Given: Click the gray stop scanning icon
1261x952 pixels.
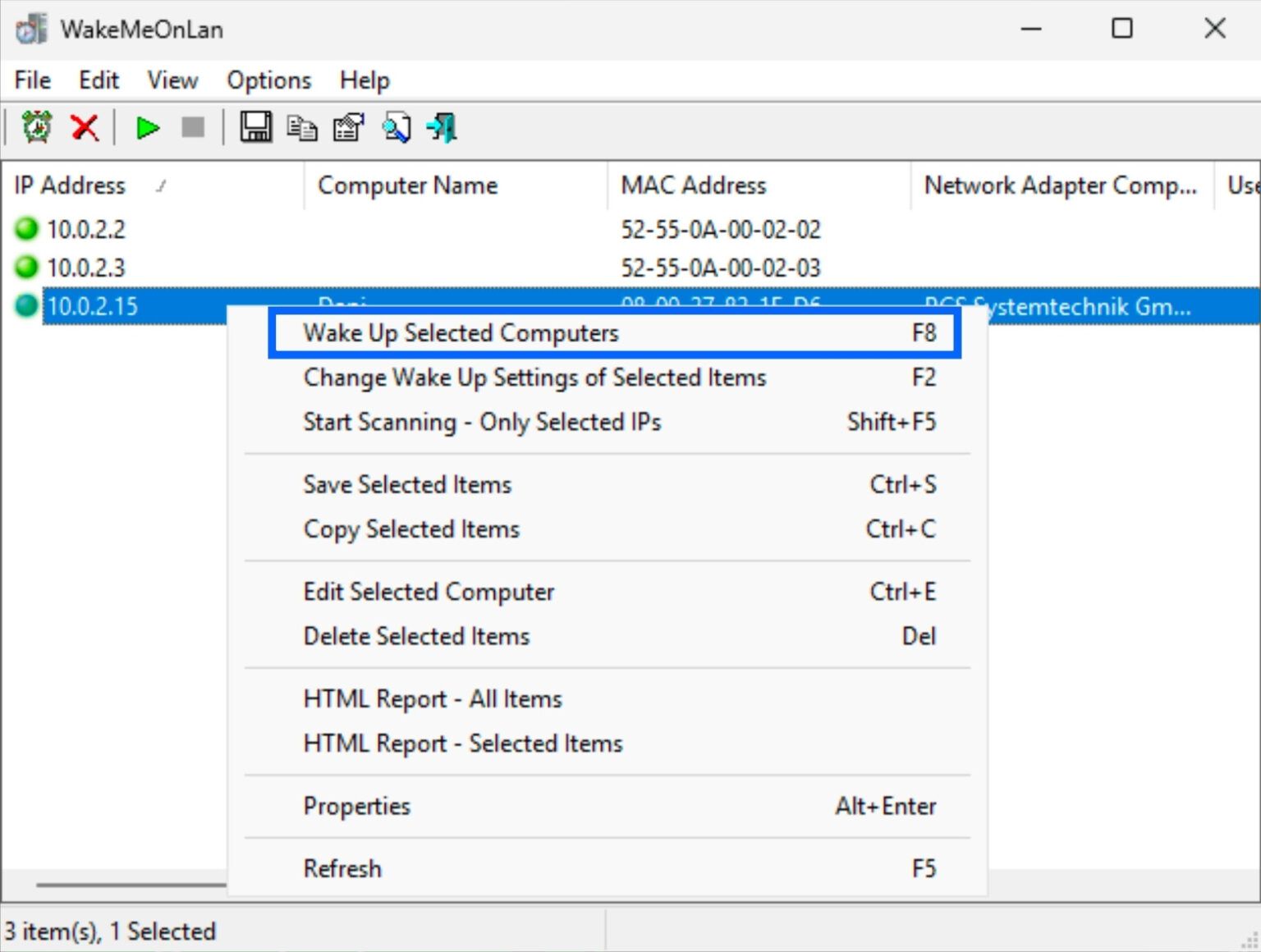Looking at the screenshot, I should point(193,128).
